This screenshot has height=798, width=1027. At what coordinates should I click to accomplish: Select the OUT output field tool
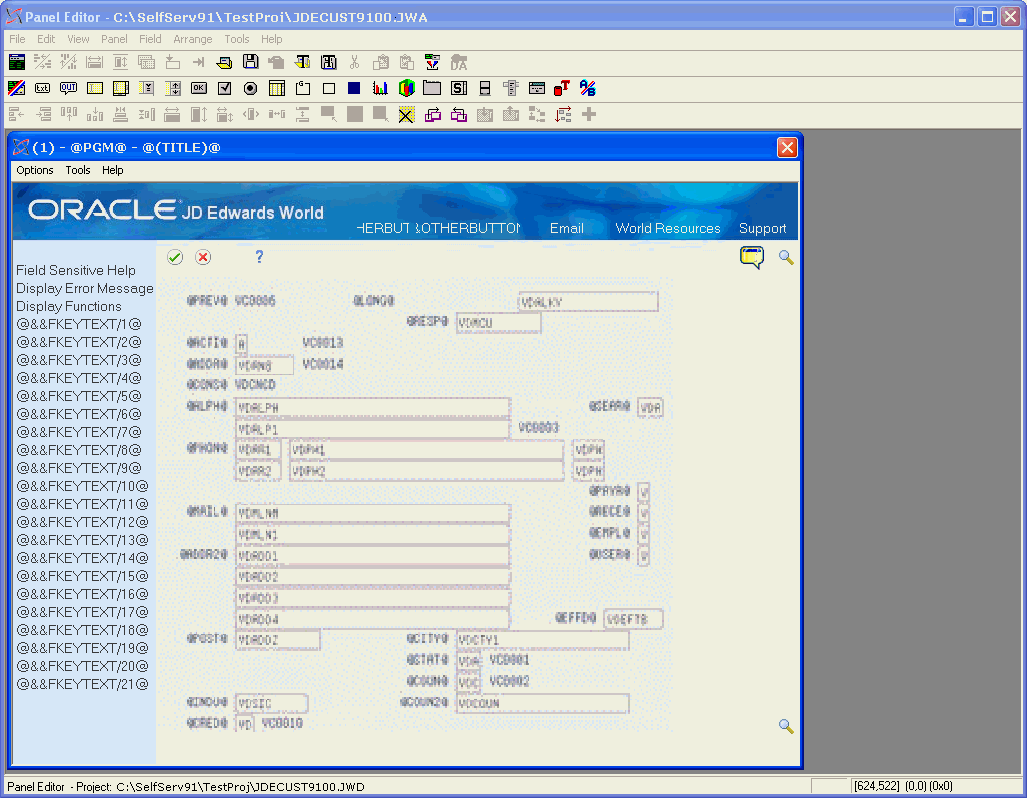pos(68,88)
